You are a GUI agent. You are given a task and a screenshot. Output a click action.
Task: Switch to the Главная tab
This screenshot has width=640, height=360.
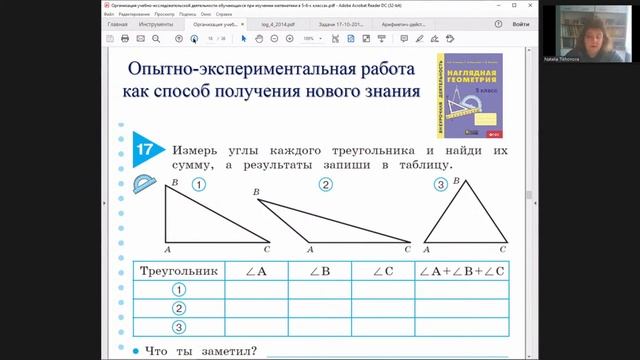coord(118,24)
